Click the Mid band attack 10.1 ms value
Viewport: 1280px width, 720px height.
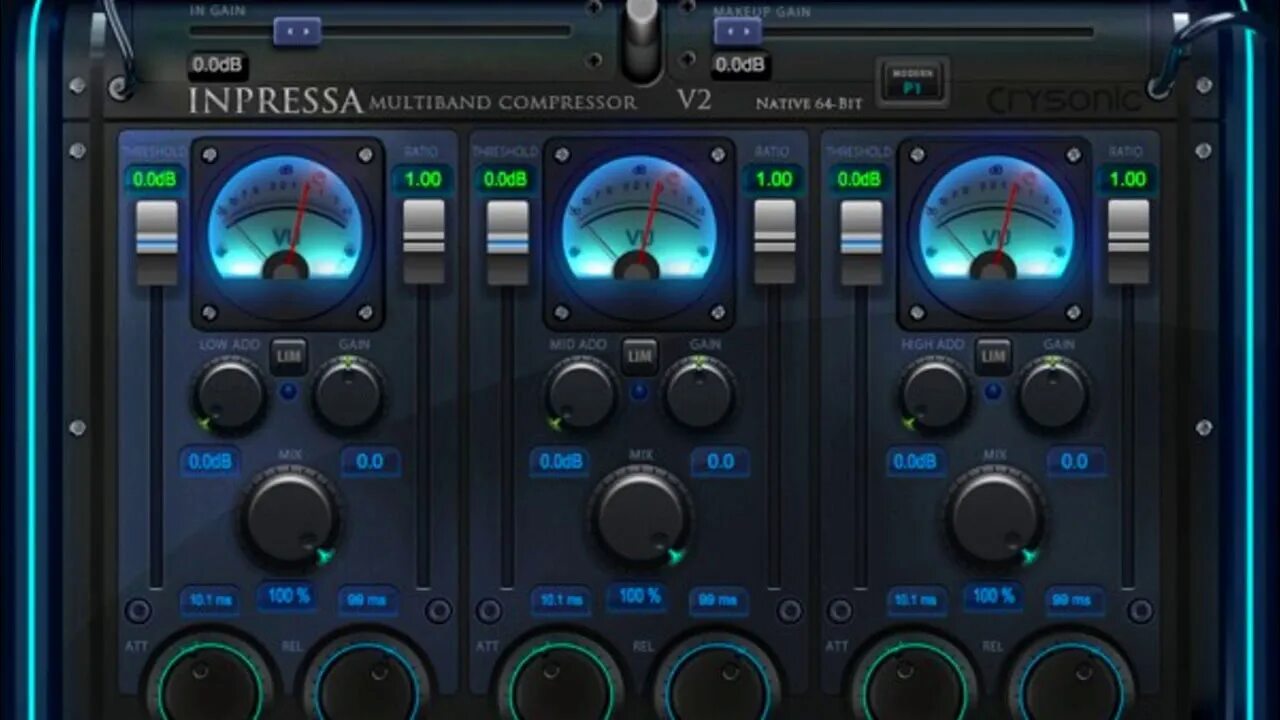[x=561, y=601]
